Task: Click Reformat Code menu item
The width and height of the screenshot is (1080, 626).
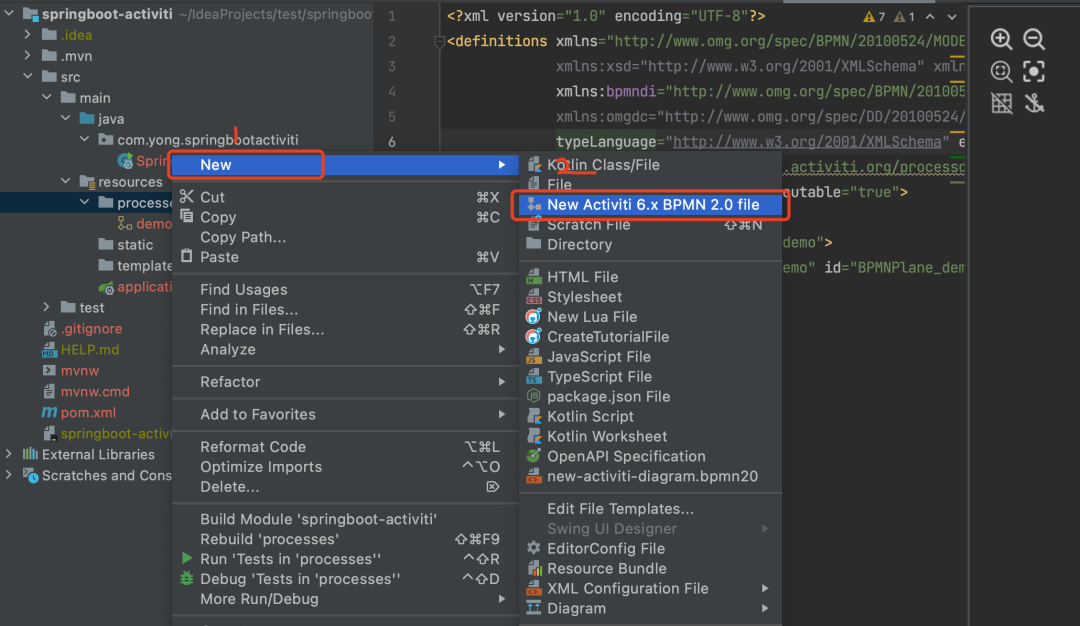Action: click(344, 447)
